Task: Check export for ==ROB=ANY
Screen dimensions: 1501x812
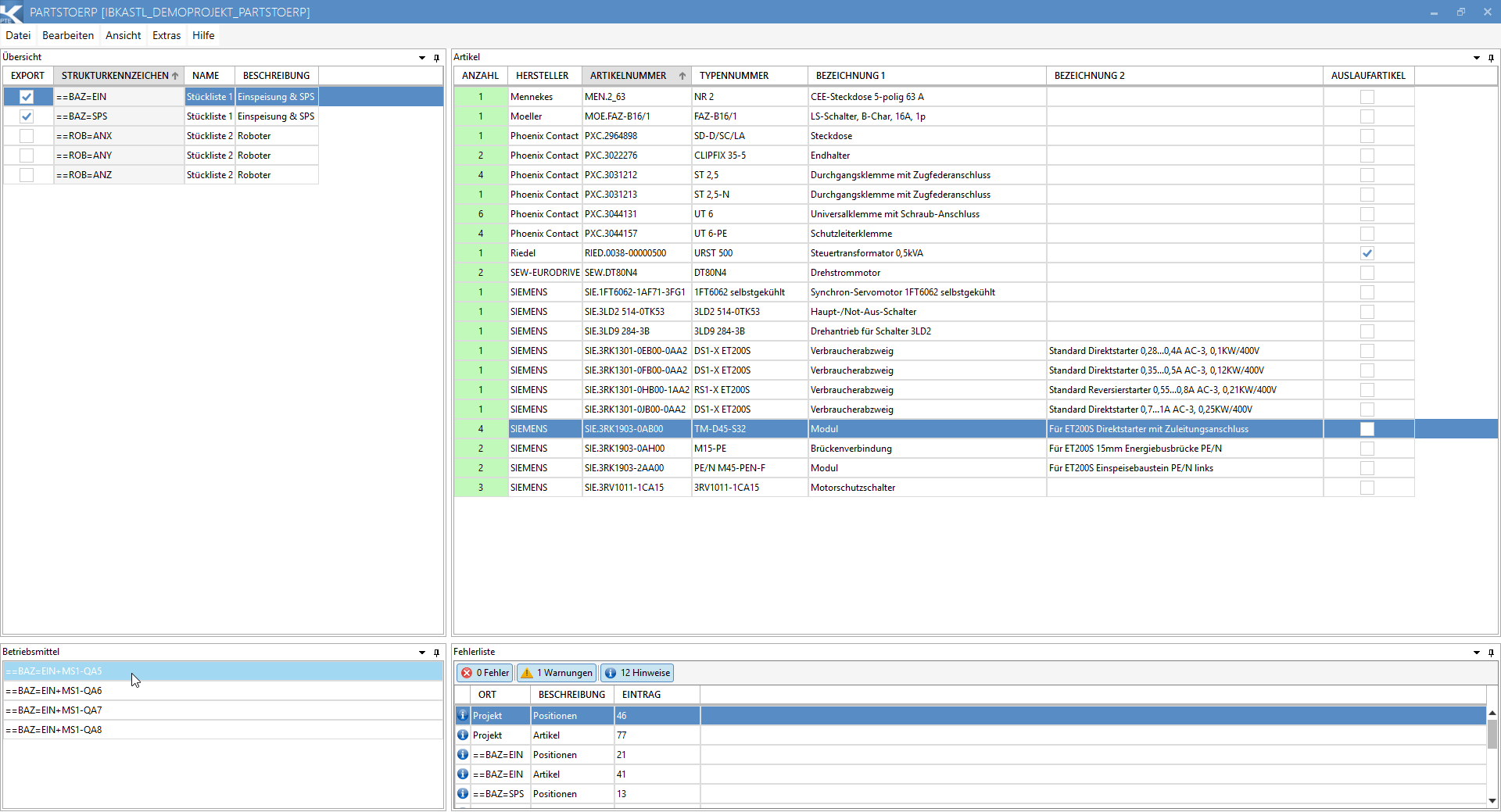Action: 27,156
